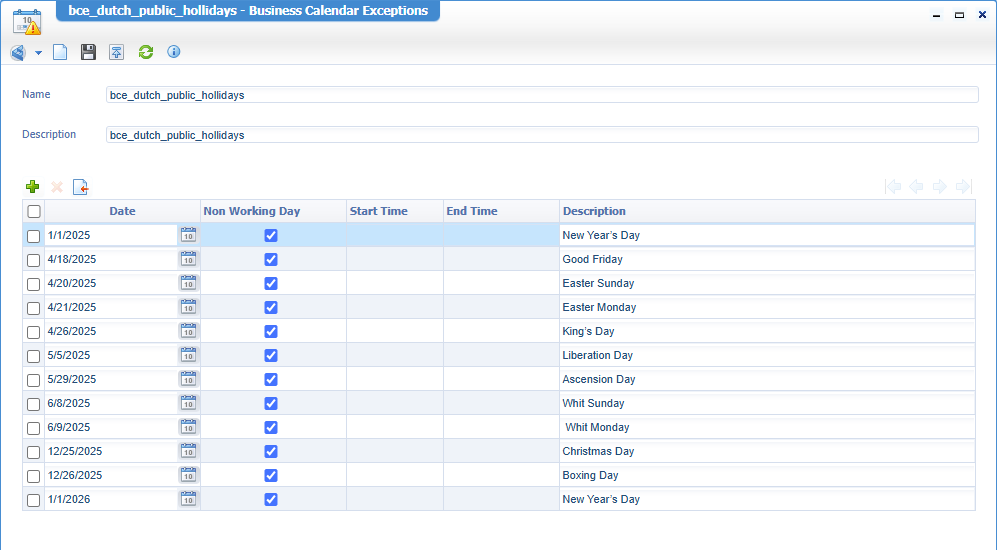Create a new blank record via page icon
997x550 pixels.
(60, 52)
